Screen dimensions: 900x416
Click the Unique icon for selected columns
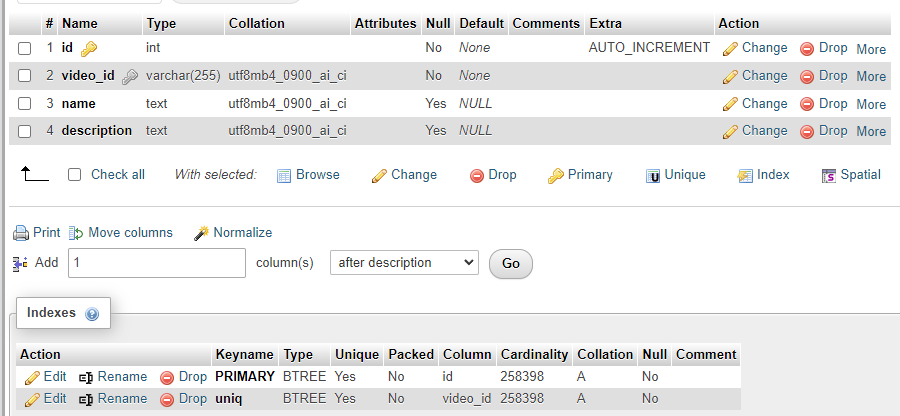coord(653,175)
